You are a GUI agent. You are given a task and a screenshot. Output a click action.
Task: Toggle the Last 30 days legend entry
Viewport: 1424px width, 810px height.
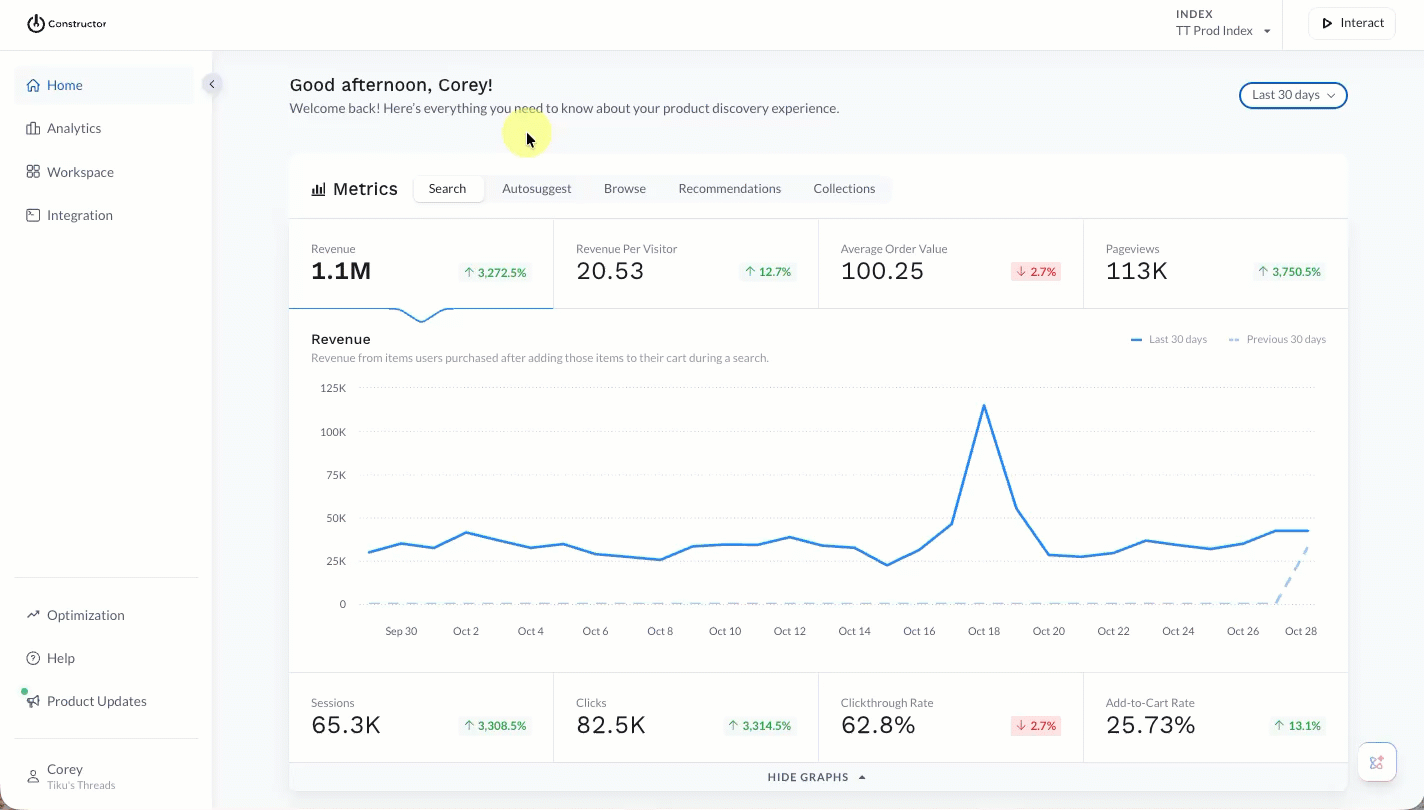coord(1169,340)
